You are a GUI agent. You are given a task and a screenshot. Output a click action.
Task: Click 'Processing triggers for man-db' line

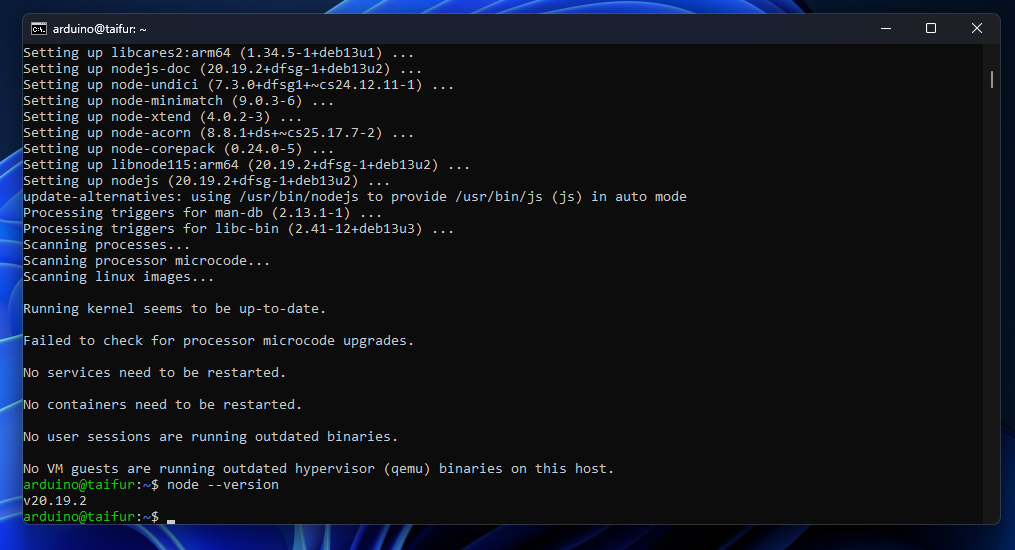point(203,213)
